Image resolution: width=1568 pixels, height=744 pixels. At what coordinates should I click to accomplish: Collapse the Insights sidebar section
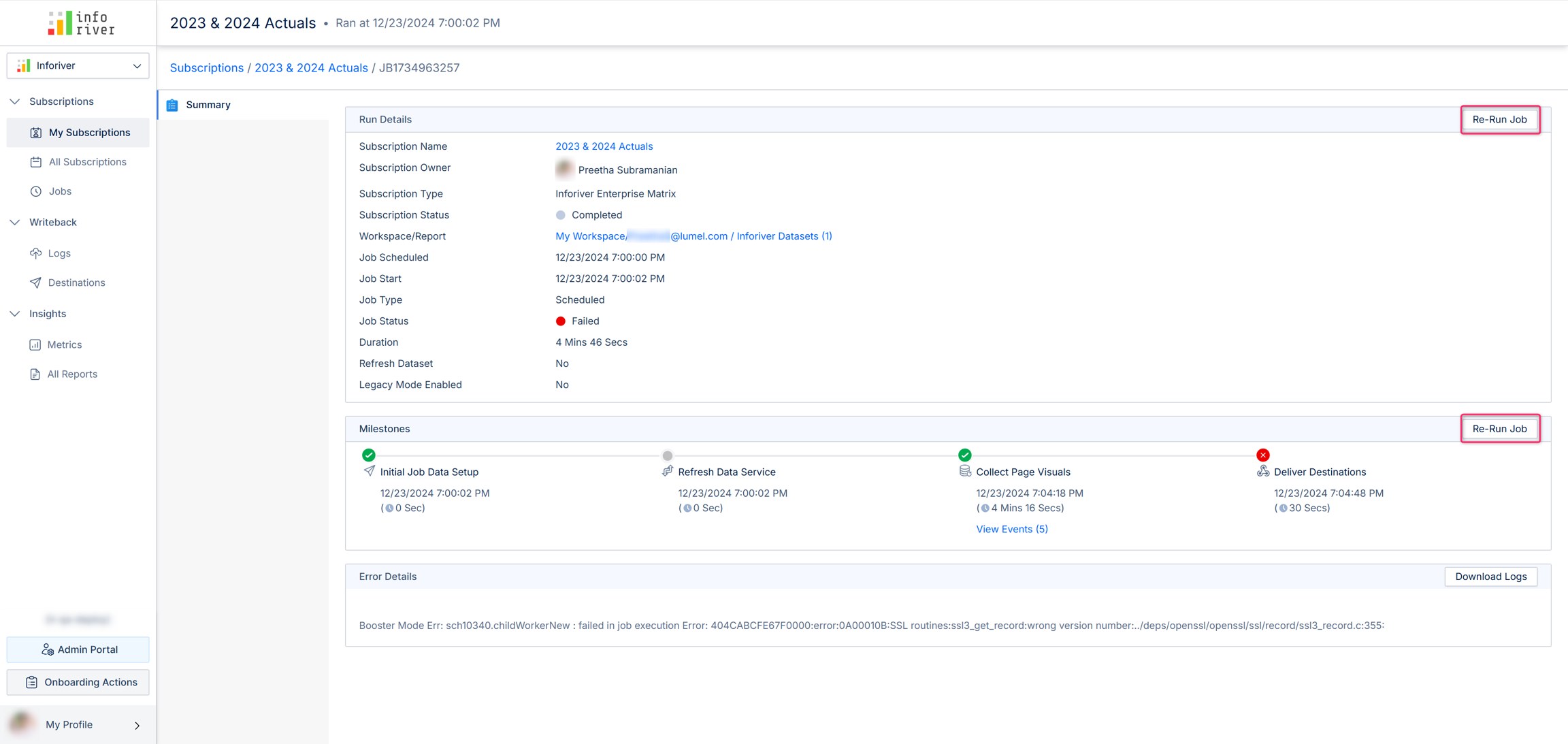point(15,314)
